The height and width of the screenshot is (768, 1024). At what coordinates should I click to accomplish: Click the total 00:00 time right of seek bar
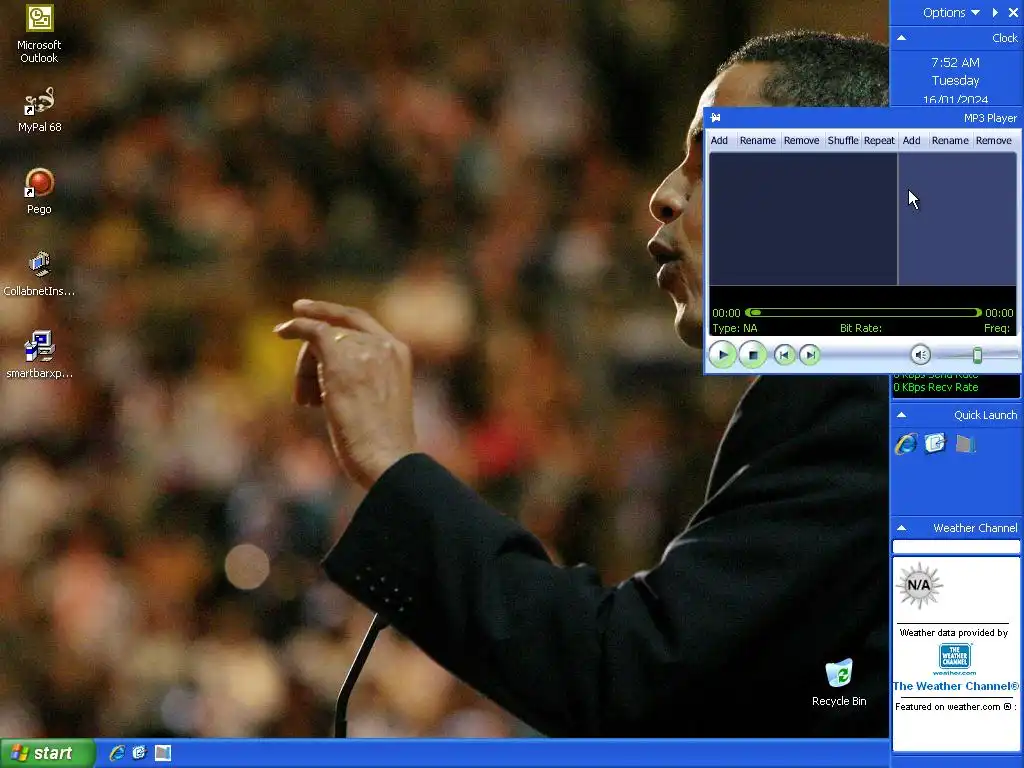click(x=999, y=313)
